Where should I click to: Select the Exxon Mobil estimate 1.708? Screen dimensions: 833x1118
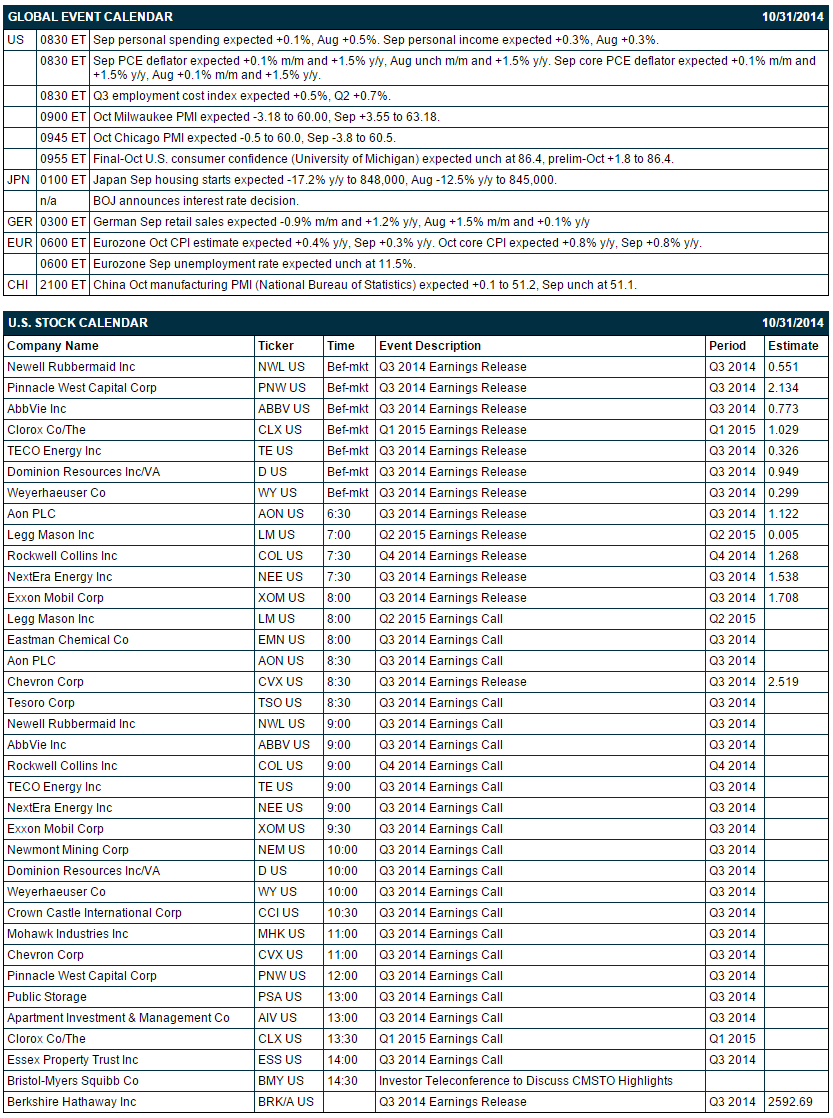coord(783,598)
